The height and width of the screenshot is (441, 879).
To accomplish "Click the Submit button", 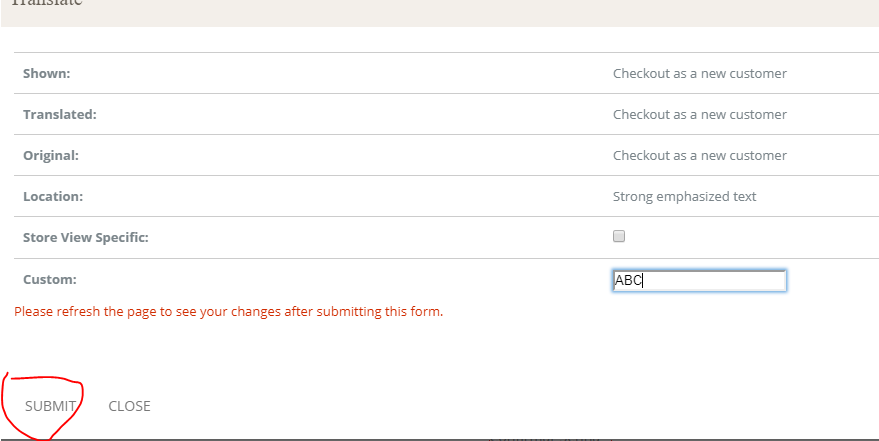I will [50, 406].
